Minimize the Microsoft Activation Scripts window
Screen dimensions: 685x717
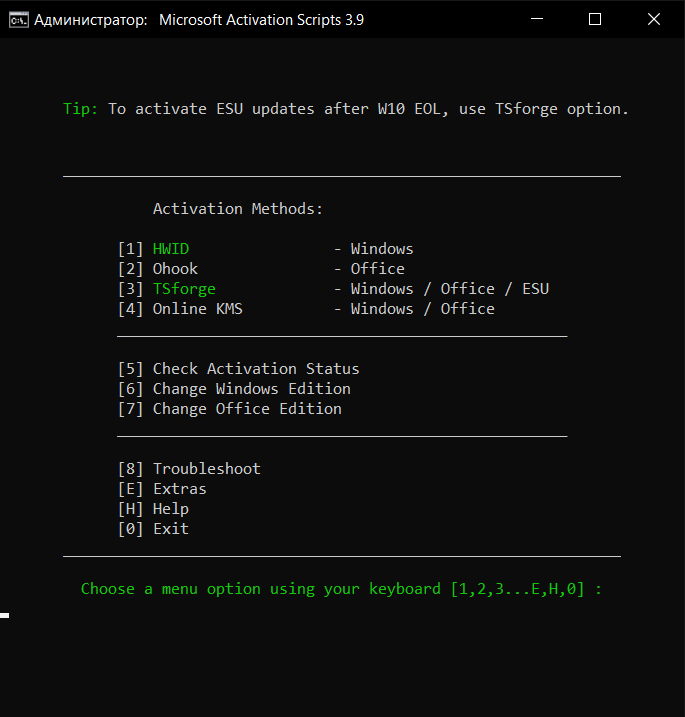click(537, 19)
